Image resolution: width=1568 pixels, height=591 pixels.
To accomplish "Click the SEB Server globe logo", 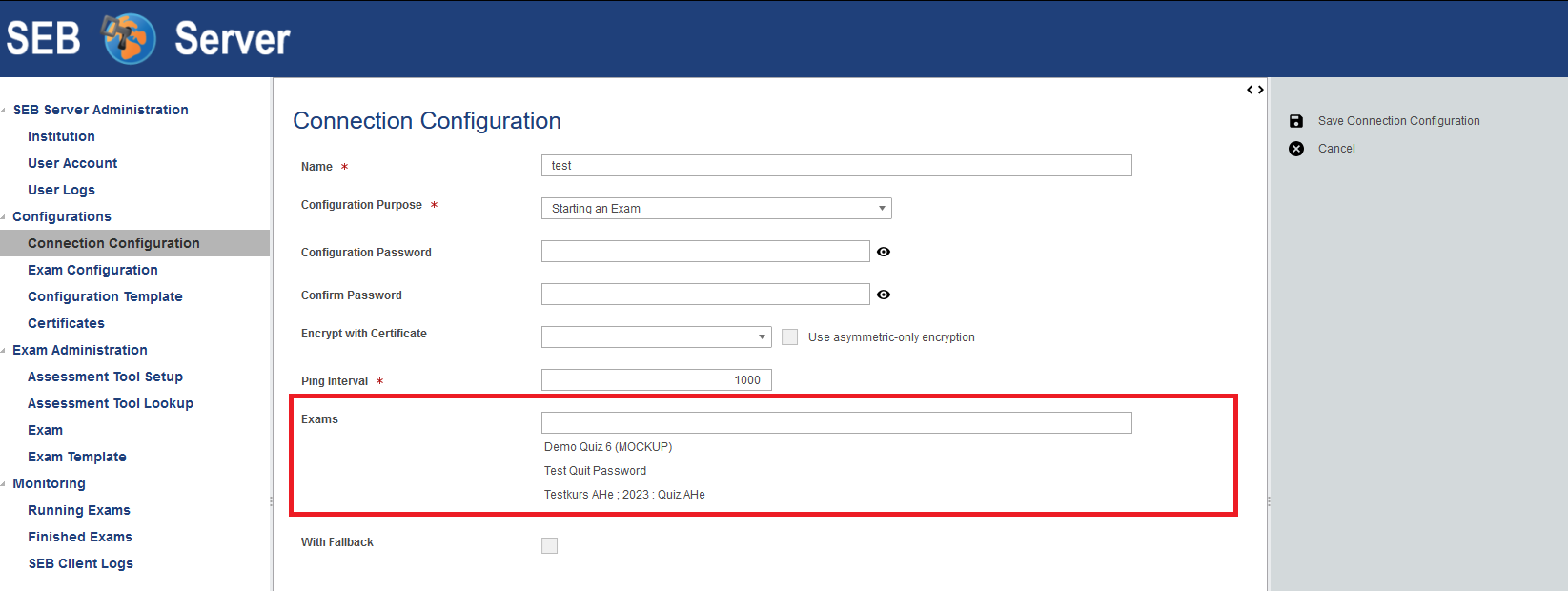I will click(129, 39).
